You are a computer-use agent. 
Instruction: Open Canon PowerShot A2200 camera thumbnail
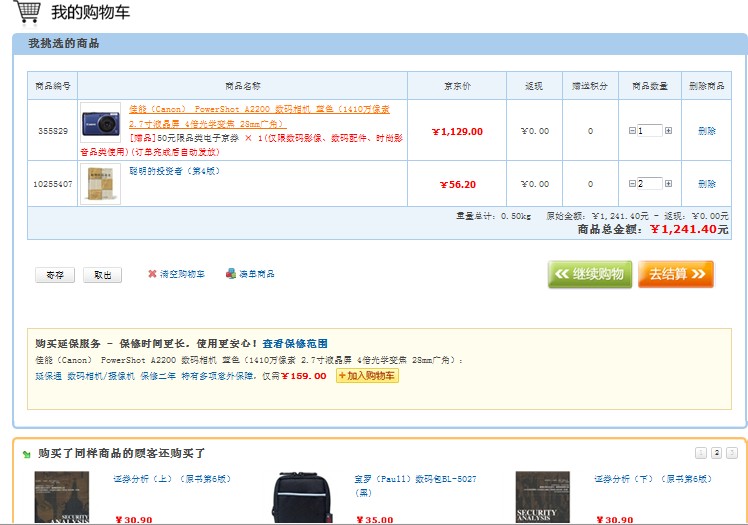tap(101, 123)
